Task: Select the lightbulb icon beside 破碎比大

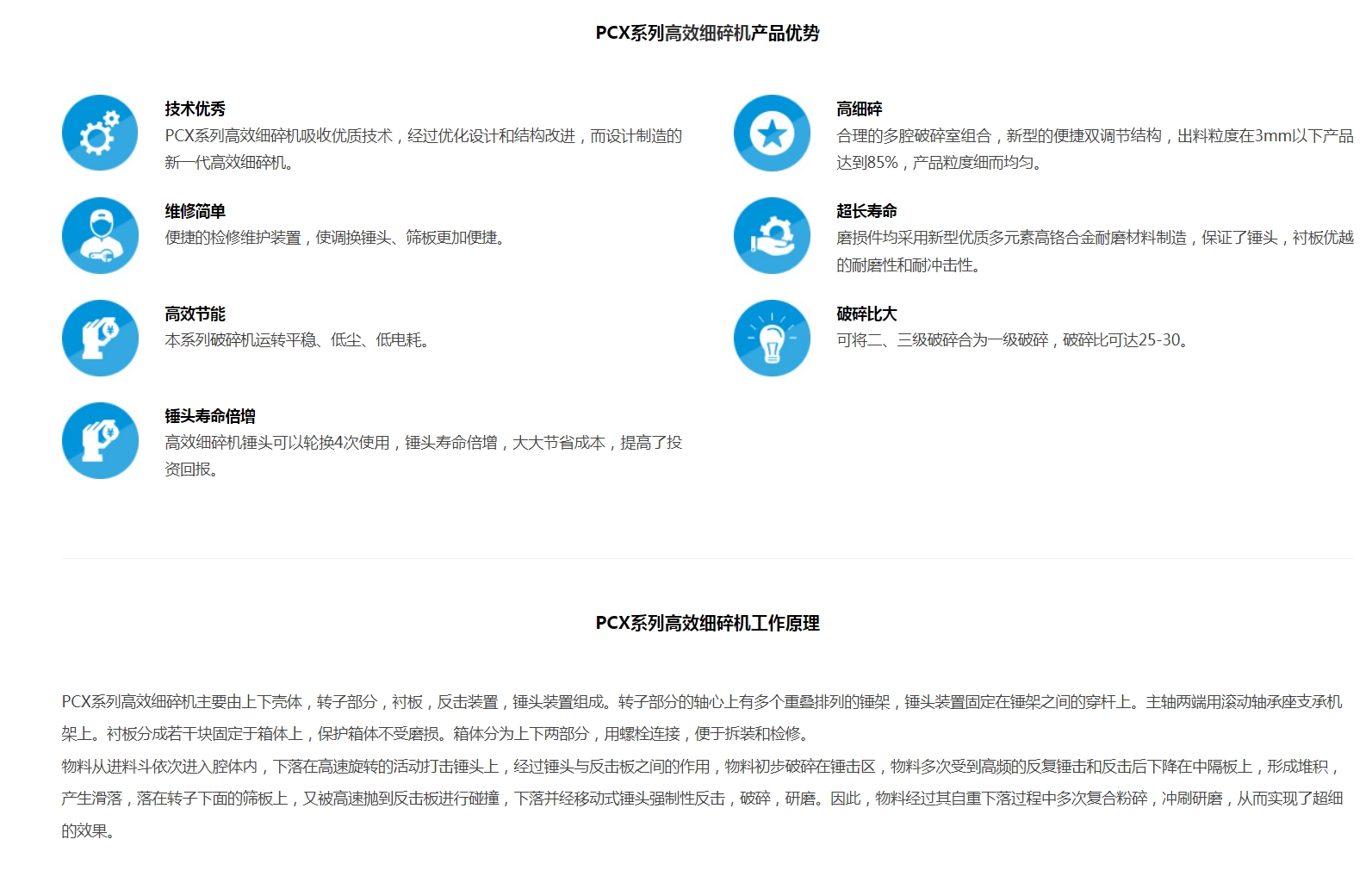Action: click(x=772, y=338)
